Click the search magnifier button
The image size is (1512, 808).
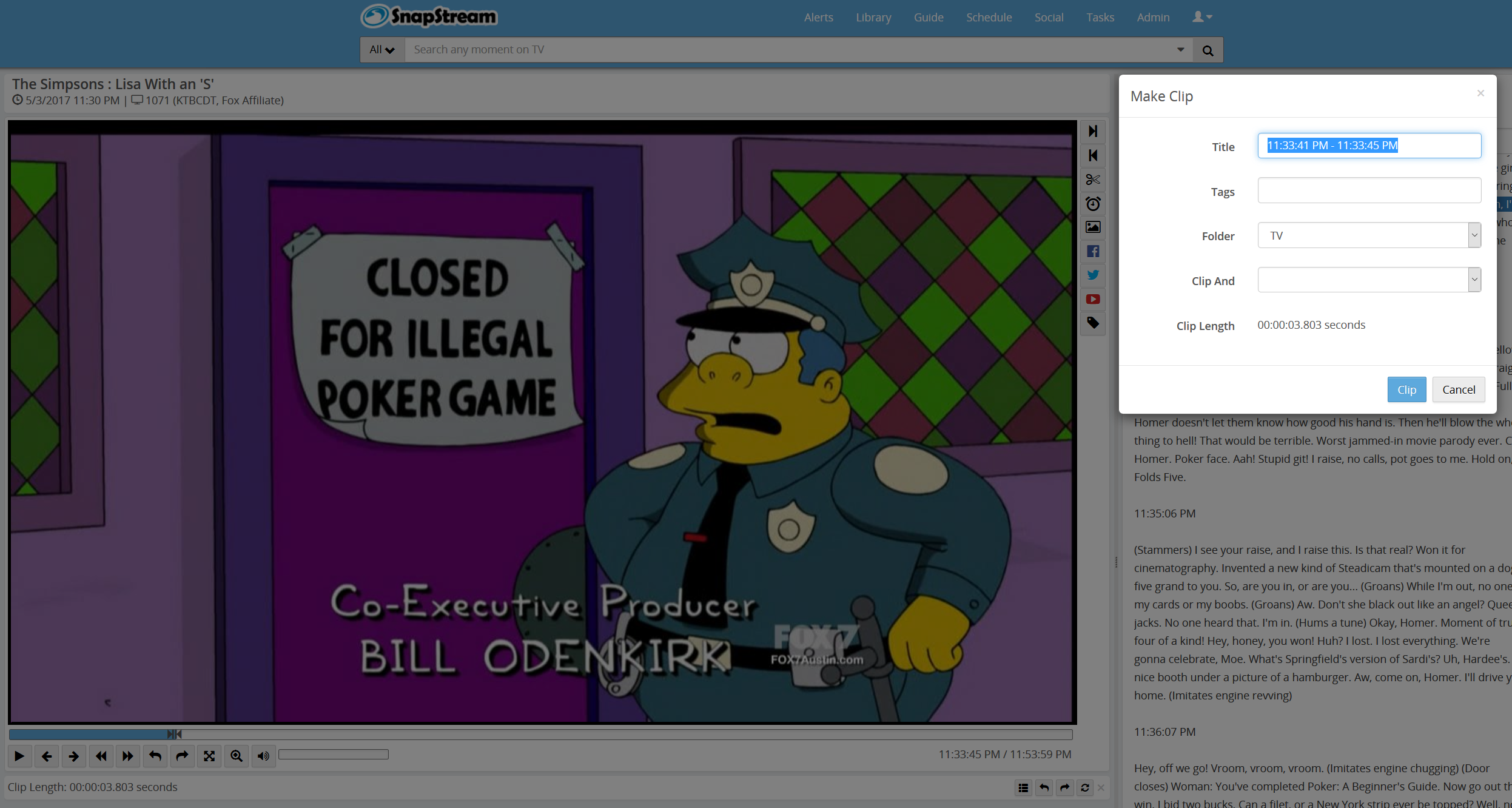(x=1208, y=50)
